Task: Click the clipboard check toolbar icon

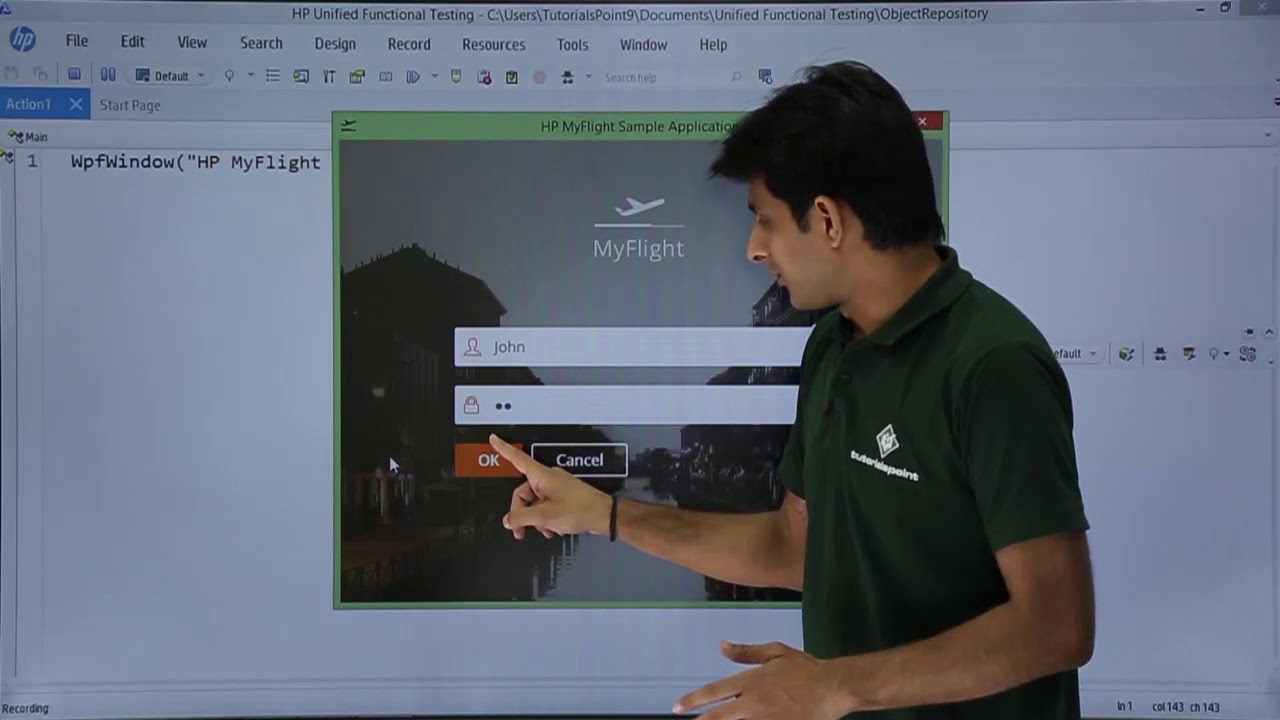Action: pyautogui.click(x=512, y=77)
